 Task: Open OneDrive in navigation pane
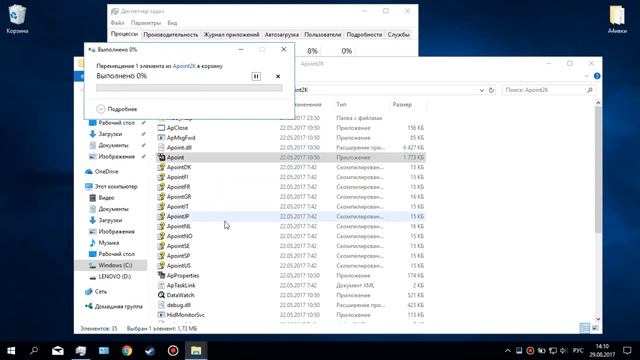coord(106,171)
